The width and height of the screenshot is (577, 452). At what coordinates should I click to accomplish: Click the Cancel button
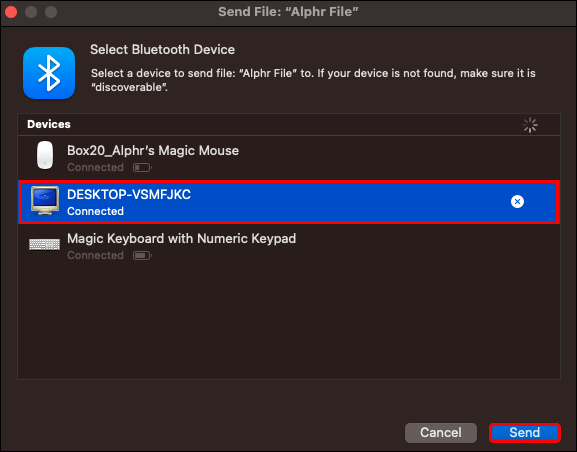click(441, 432)
